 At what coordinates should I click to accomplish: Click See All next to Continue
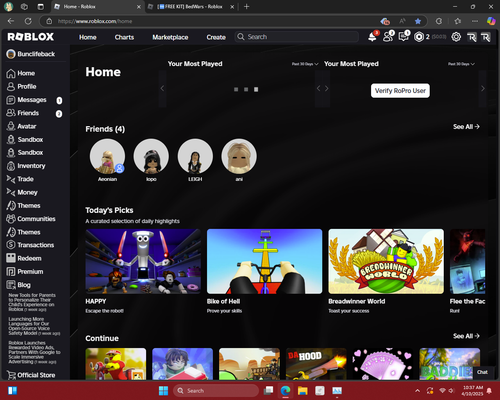(466, 336)
